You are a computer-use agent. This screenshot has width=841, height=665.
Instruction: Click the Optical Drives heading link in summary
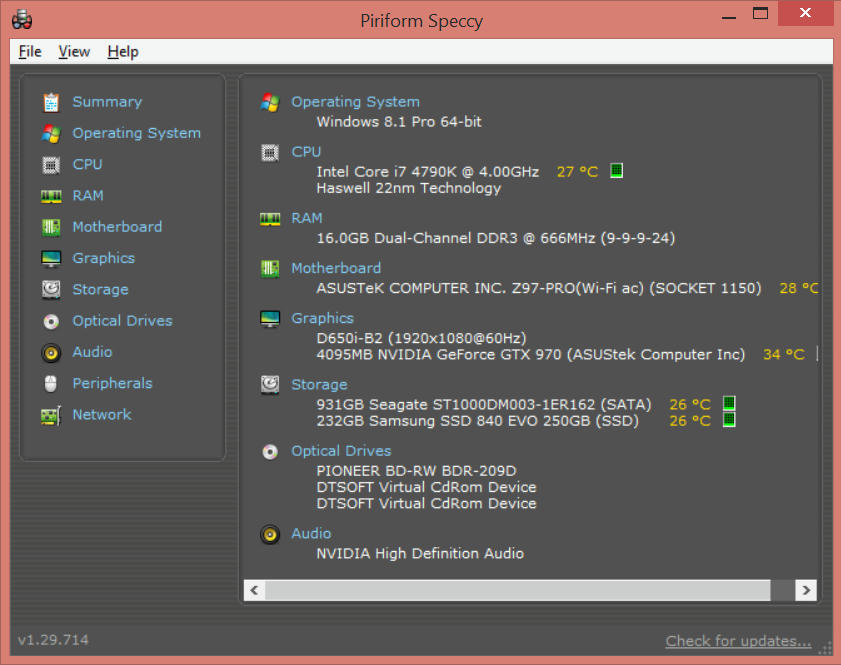342,452
